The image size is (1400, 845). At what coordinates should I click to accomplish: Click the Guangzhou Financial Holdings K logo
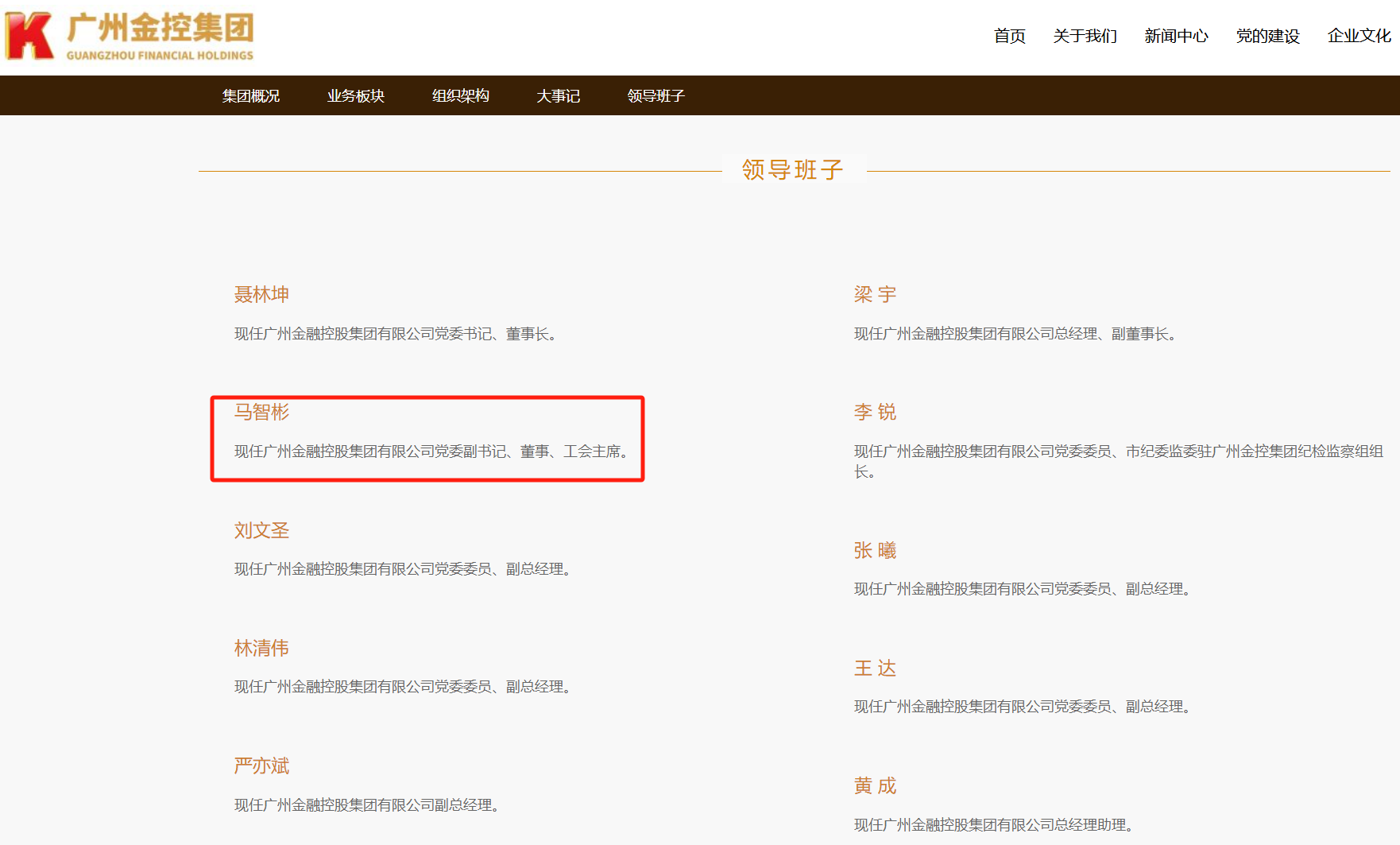pos(29,36)
